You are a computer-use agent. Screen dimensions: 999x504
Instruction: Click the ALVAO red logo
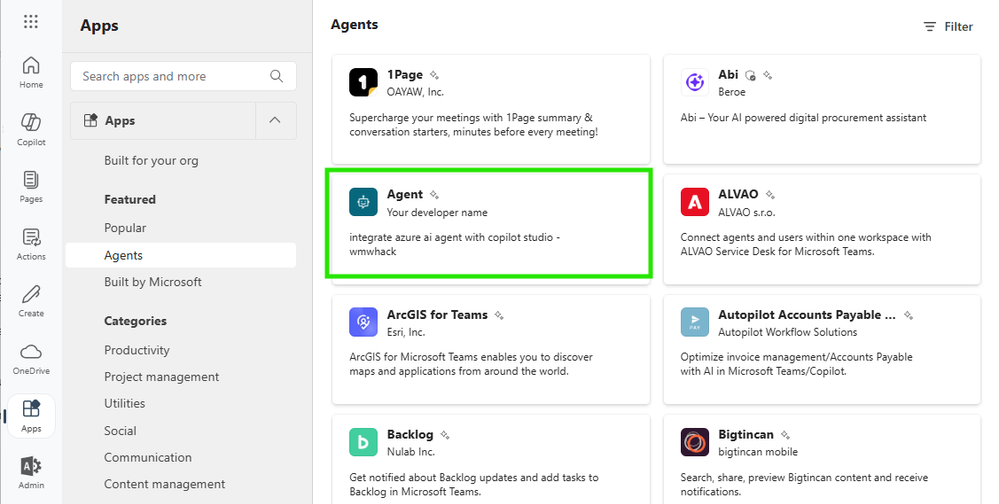pos(694,202)
